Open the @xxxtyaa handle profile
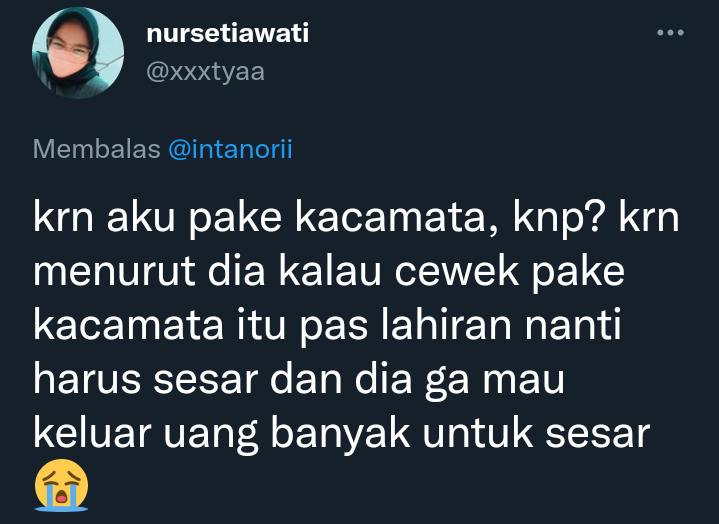The image size is (719, 524). [205, 72]
